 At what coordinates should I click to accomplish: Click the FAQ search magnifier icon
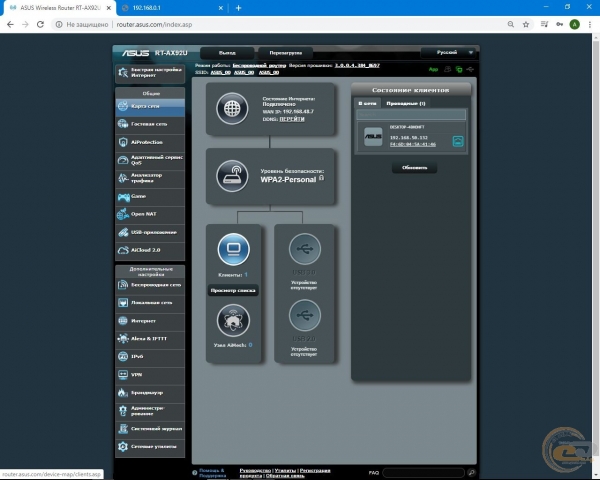[471, 473]
